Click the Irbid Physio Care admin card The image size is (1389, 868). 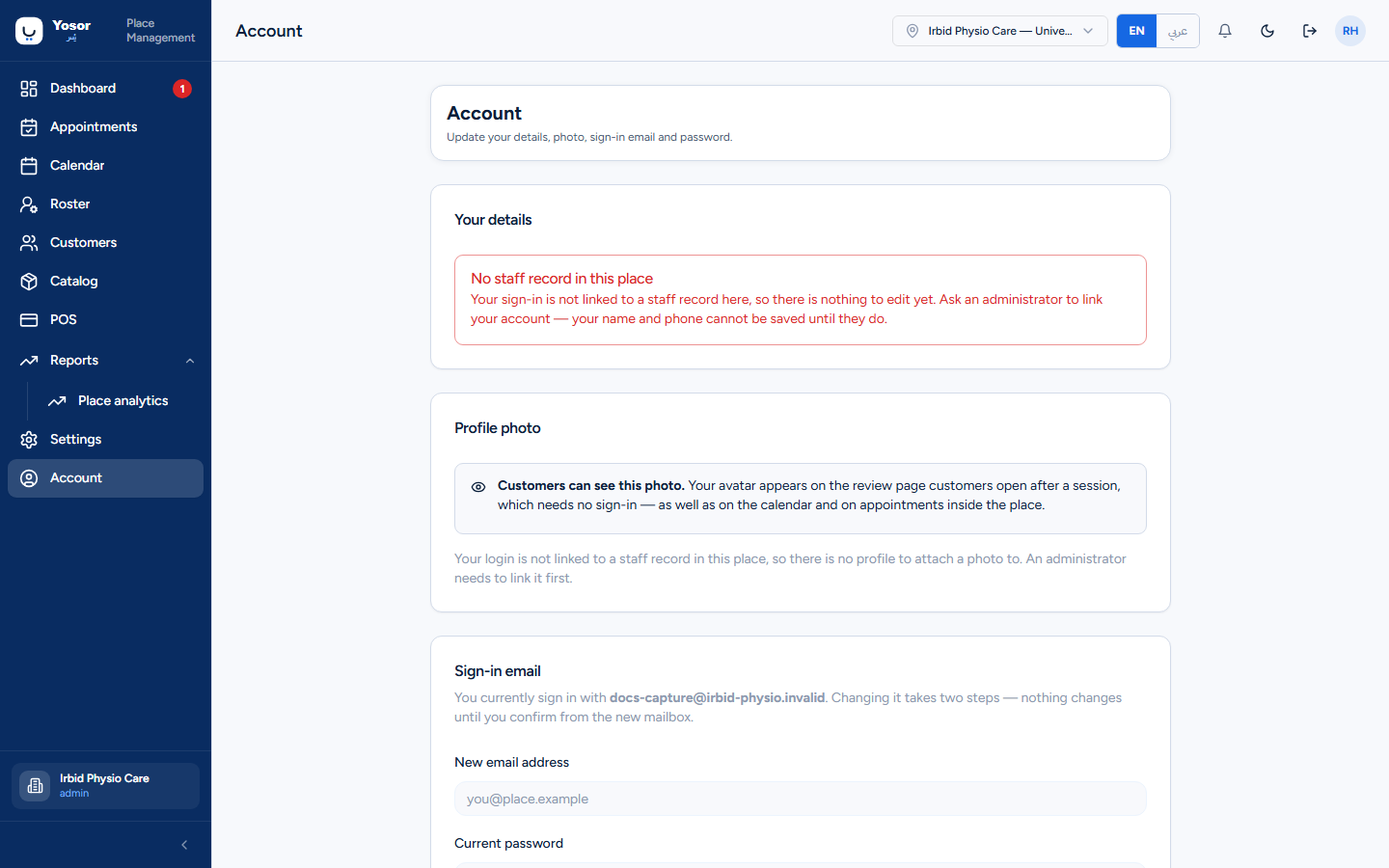pyautogui.click(x=105, y=786)
